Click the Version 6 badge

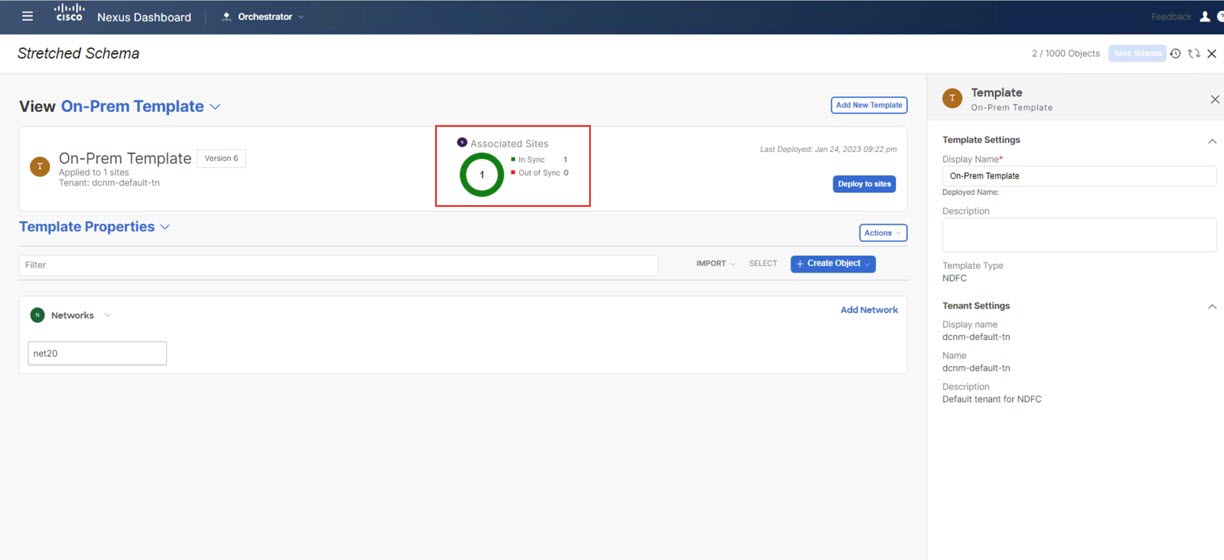(221, 158)
